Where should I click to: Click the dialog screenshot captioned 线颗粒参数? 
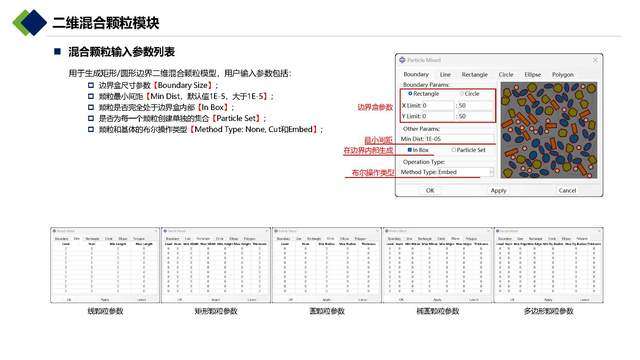(x=105, y=265)
